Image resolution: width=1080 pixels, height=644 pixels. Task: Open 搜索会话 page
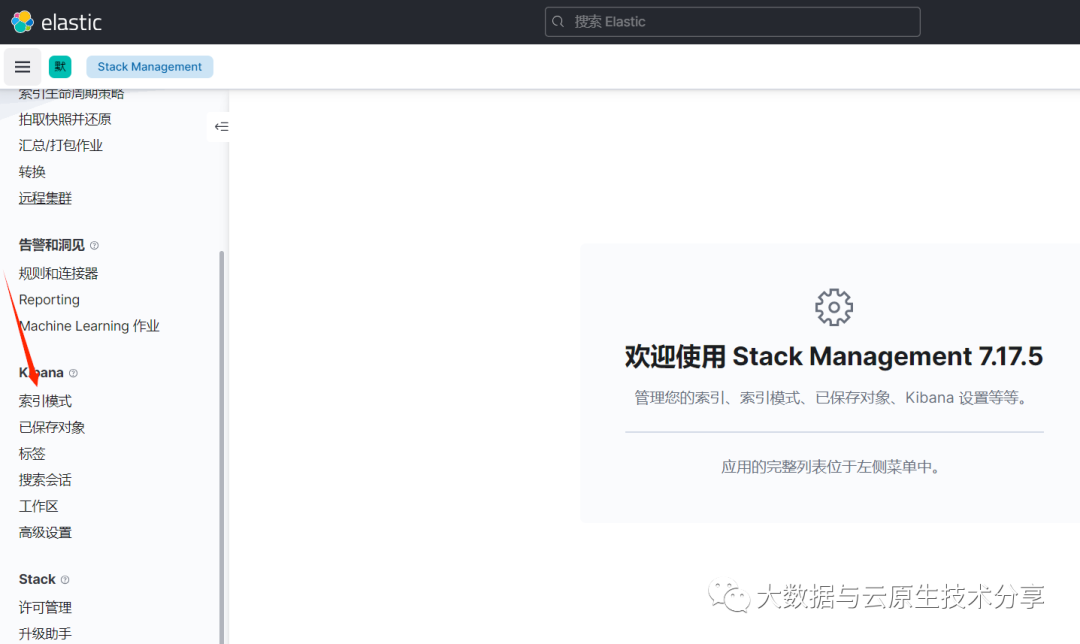click(45, 480)
